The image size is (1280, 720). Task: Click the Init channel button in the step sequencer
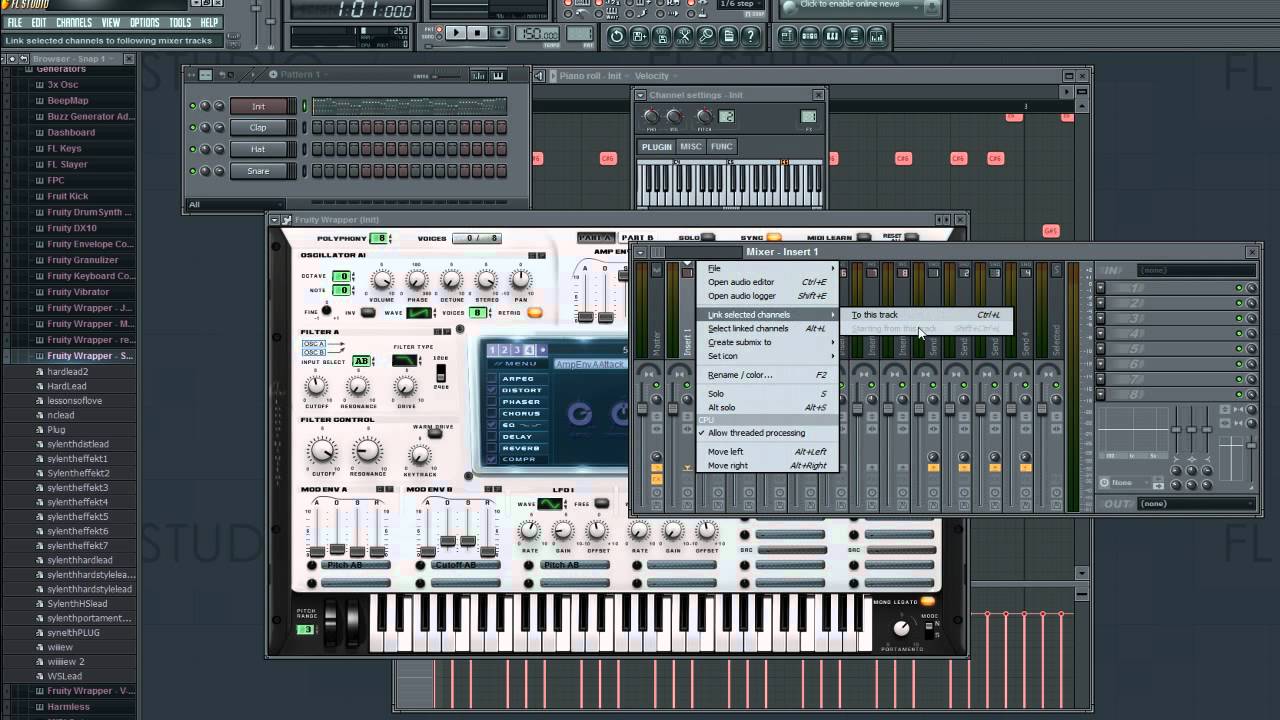(258, 106)
